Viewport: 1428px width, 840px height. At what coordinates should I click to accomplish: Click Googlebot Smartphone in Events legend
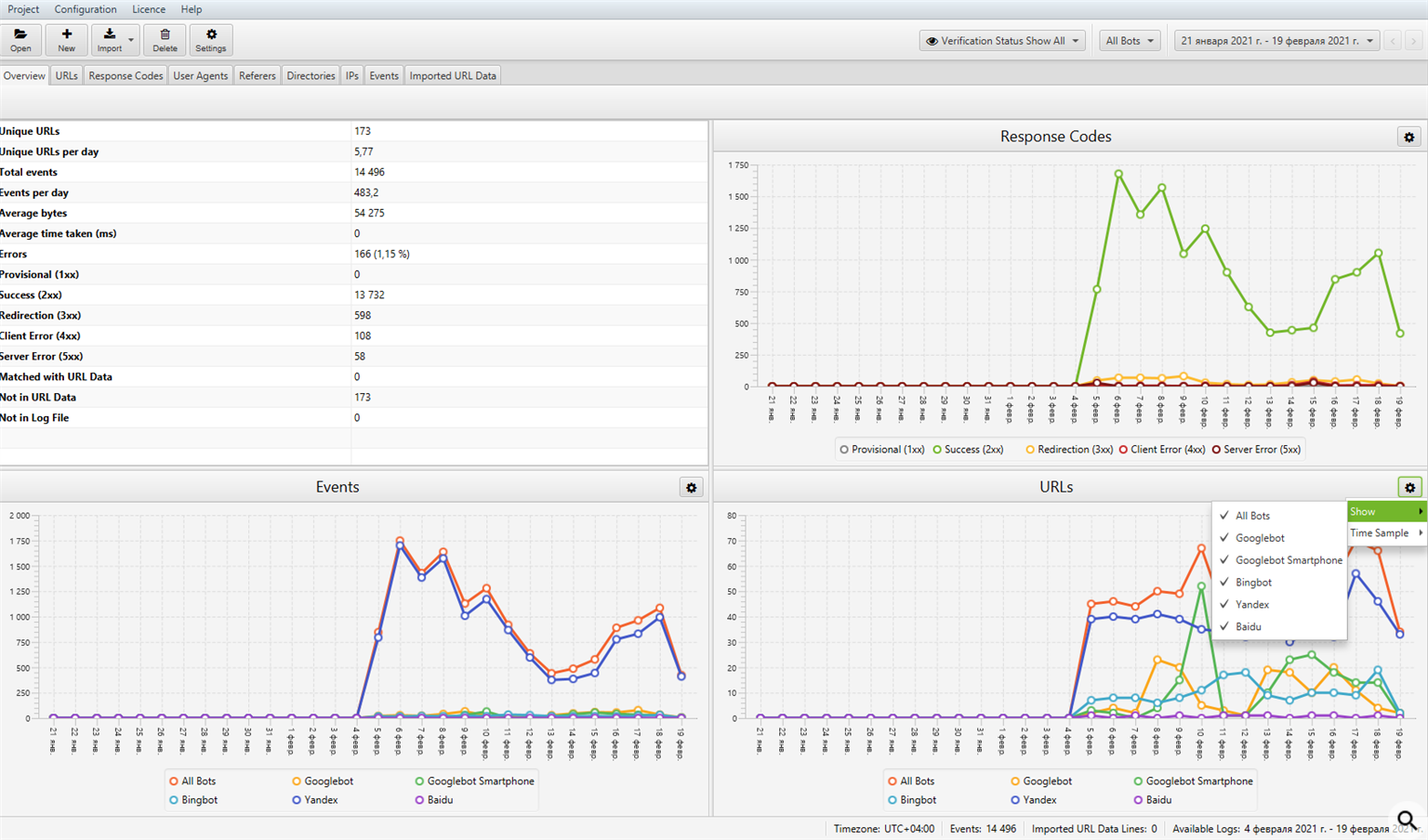coord(474,781)
